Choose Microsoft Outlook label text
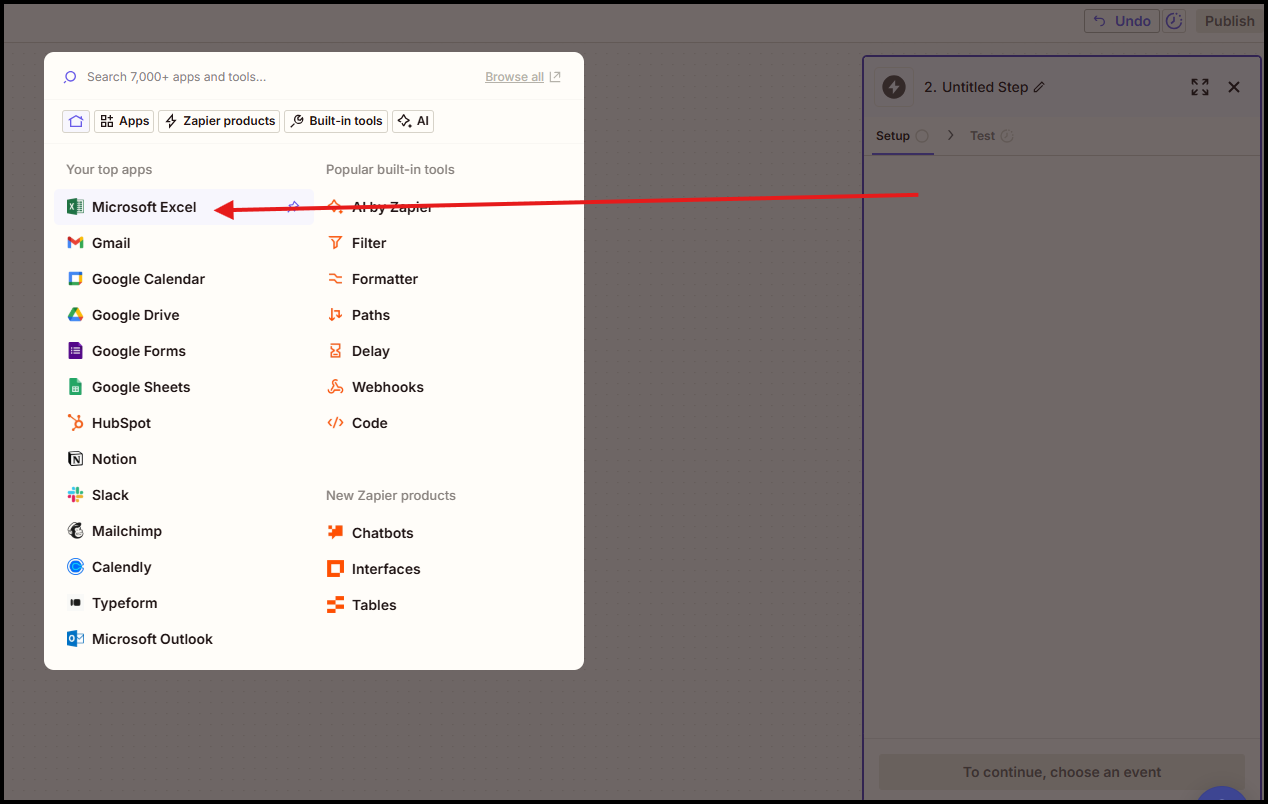The height and width of the screenshot is (804, 1268). (x=152, y=639)
